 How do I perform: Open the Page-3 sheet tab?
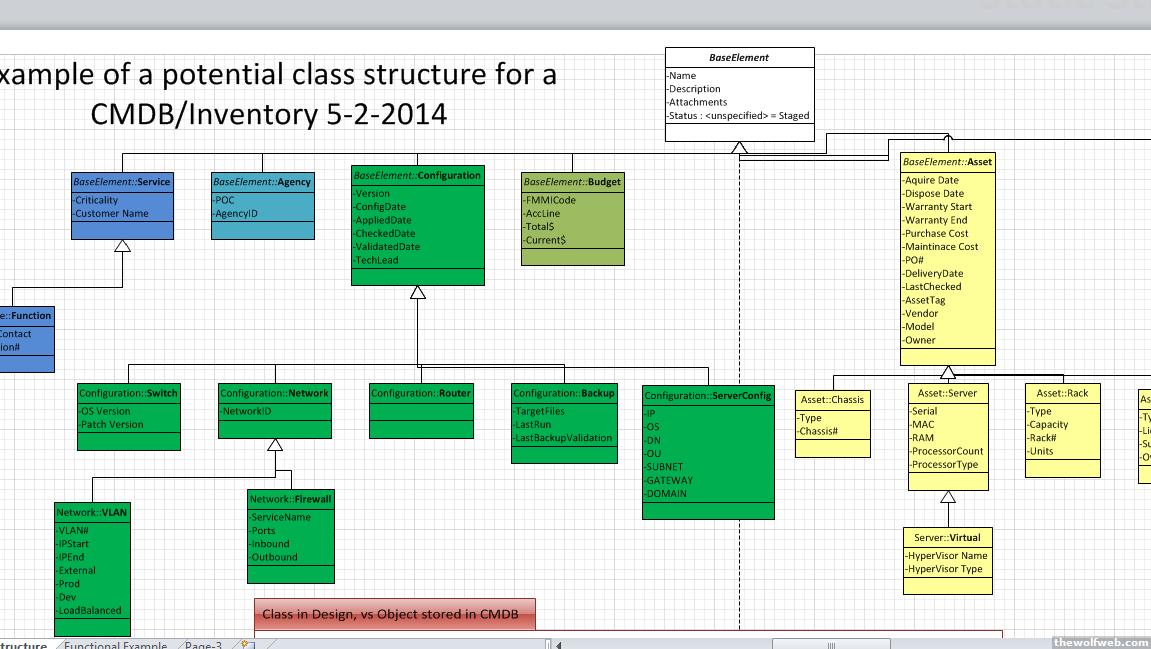tap(203, 645)
